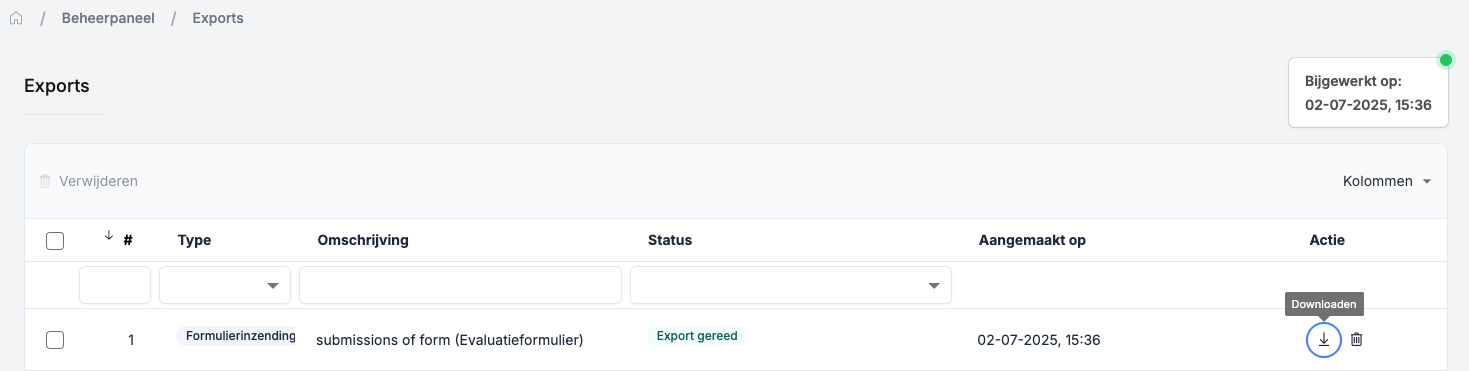Go to Beheerpaneel breadcrumb
1469x371 pixels.
coord(108,18)
